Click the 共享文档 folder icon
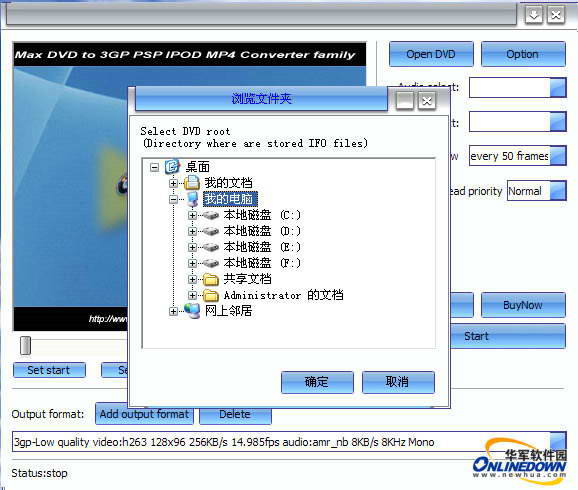The image size is (578, 490). pyautogui.click(x=211, y=279)
